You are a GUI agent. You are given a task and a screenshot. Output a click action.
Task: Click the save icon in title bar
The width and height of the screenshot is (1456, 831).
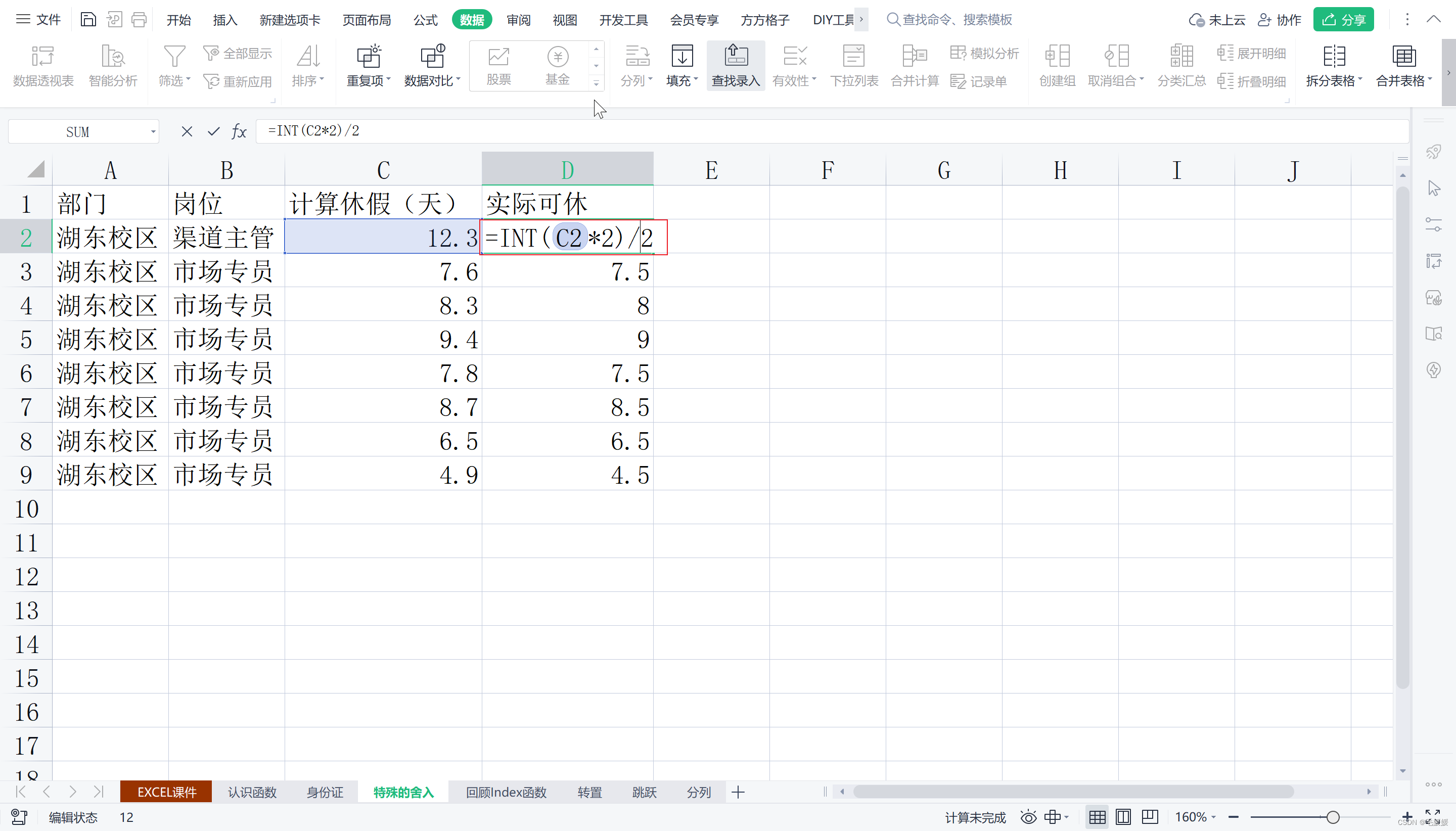[87, 20]
